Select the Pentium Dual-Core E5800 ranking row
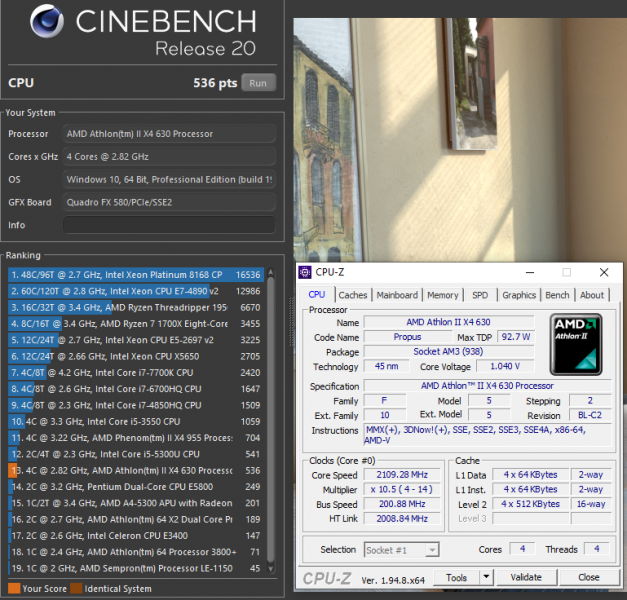Image resolution: width=627 pixels, height=600 pixels. 136,487
